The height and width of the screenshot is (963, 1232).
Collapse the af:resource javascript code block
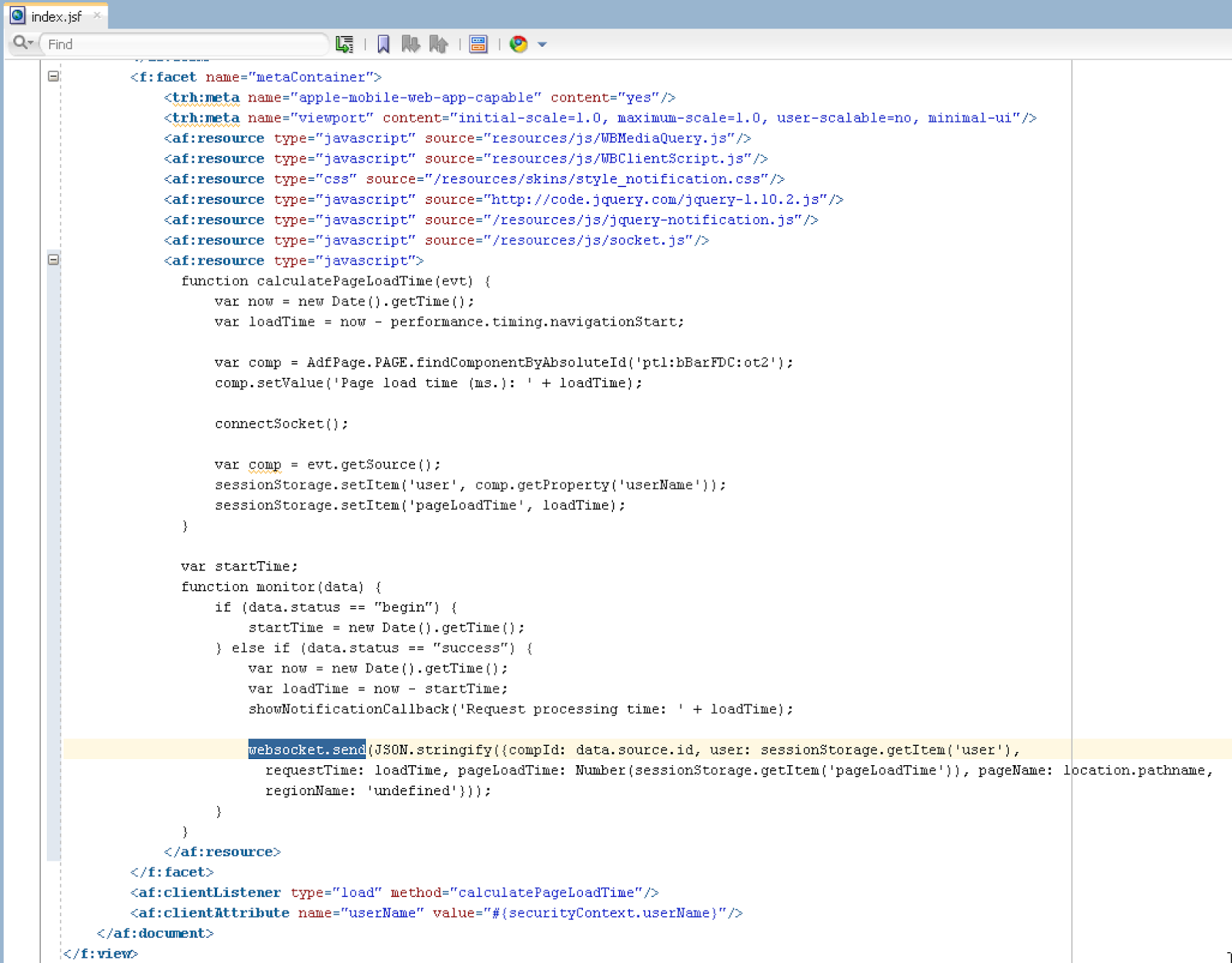53,259
